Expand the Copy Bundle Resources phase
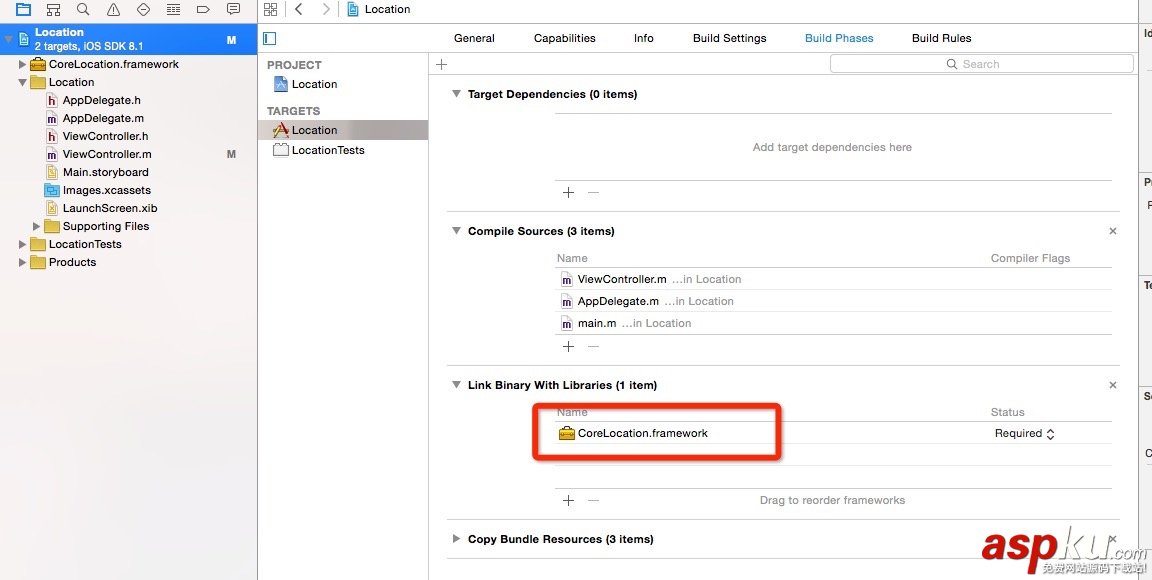Viewport: 1152px width, 580px height. 456,539
